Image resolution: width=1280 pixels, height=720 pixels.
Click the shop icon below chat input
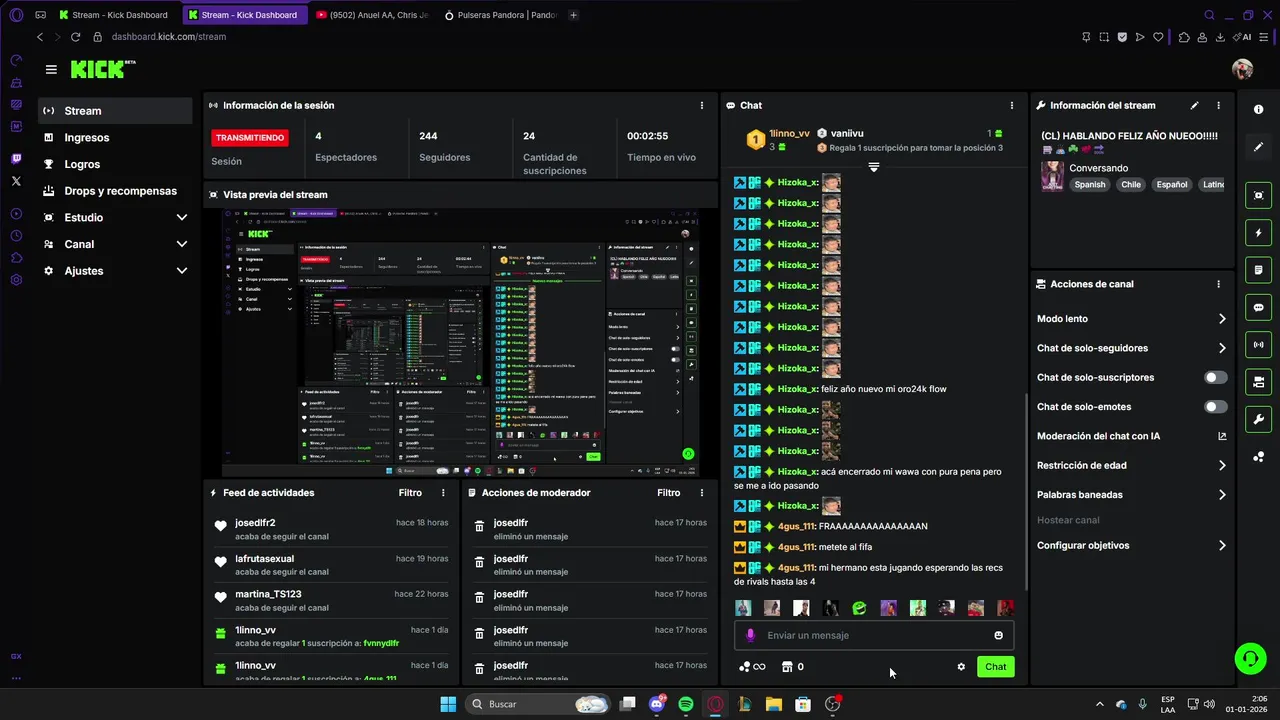787,667
